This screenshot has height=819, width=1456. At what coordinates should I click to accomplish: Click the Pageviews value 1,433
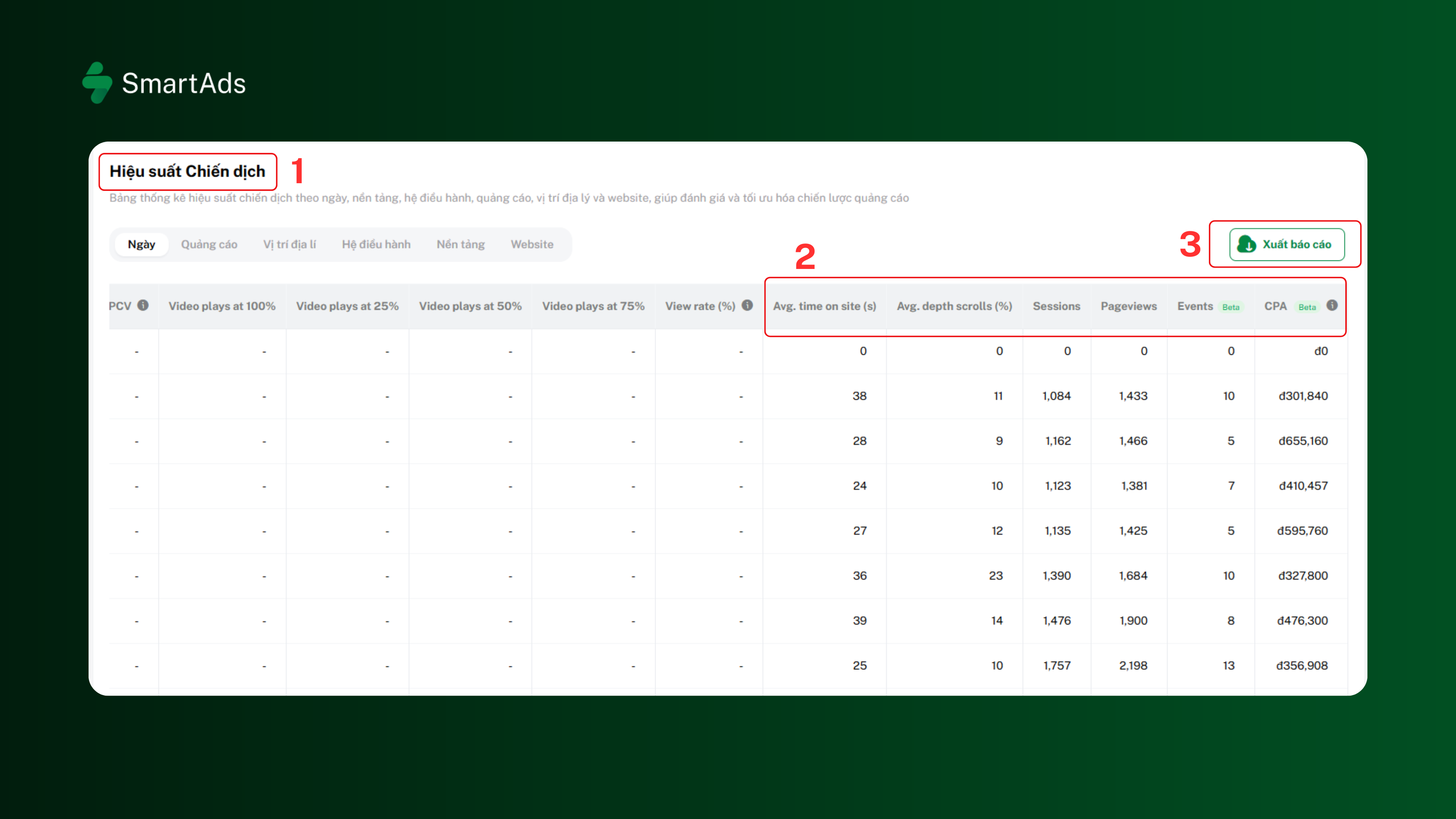(1133, 396)
